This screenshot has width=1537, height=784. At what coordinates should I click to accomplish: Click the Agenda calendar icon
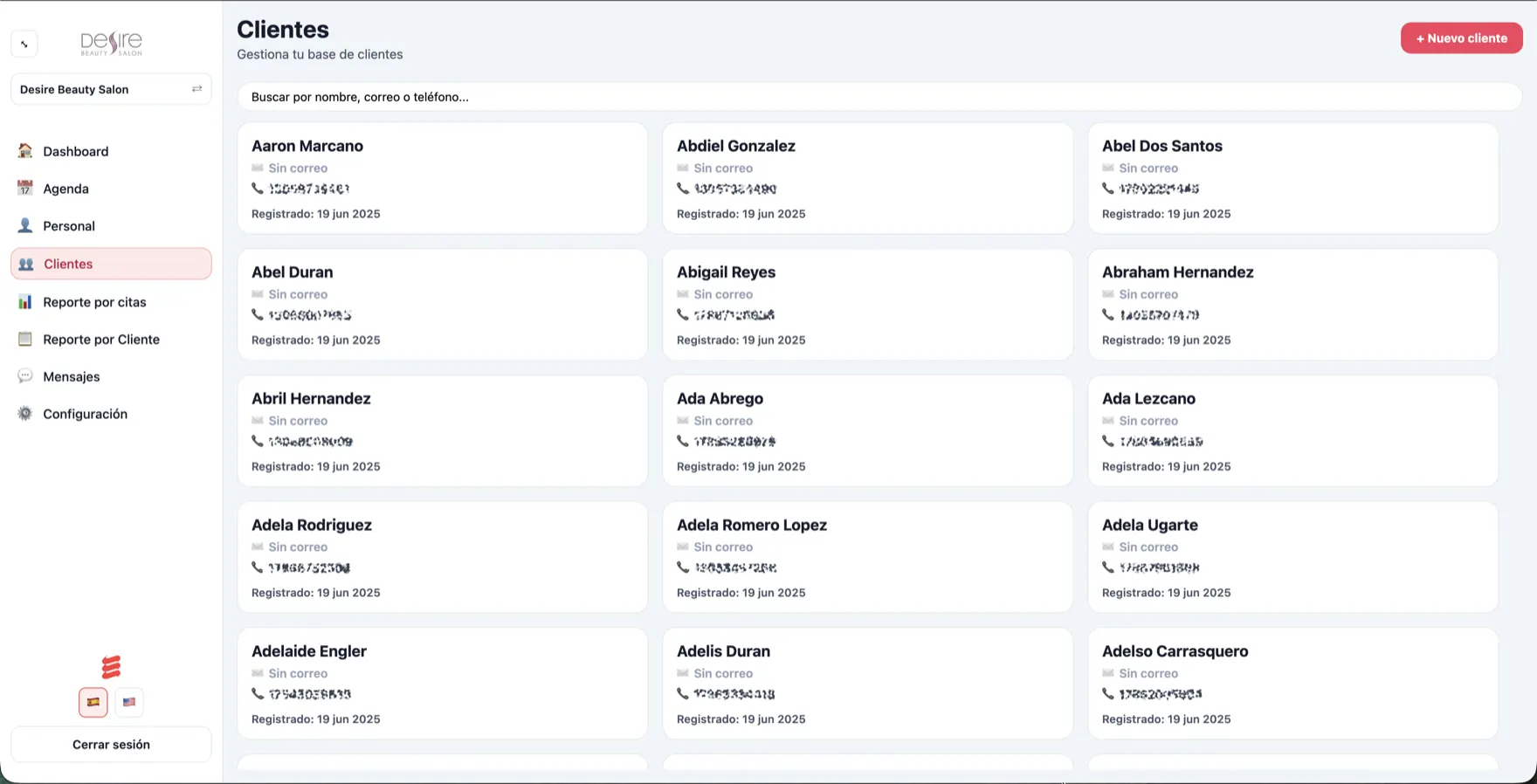click(25, 189)
